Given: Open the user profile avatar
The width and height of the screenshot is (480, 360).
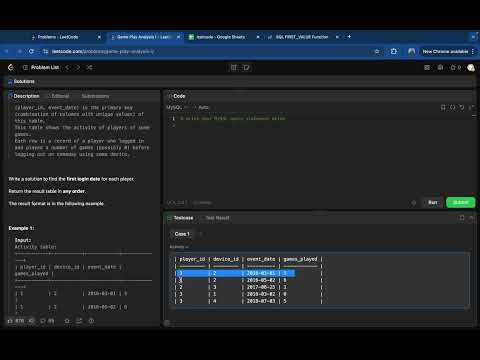Looking at the screenshot, I should [471, 68].
